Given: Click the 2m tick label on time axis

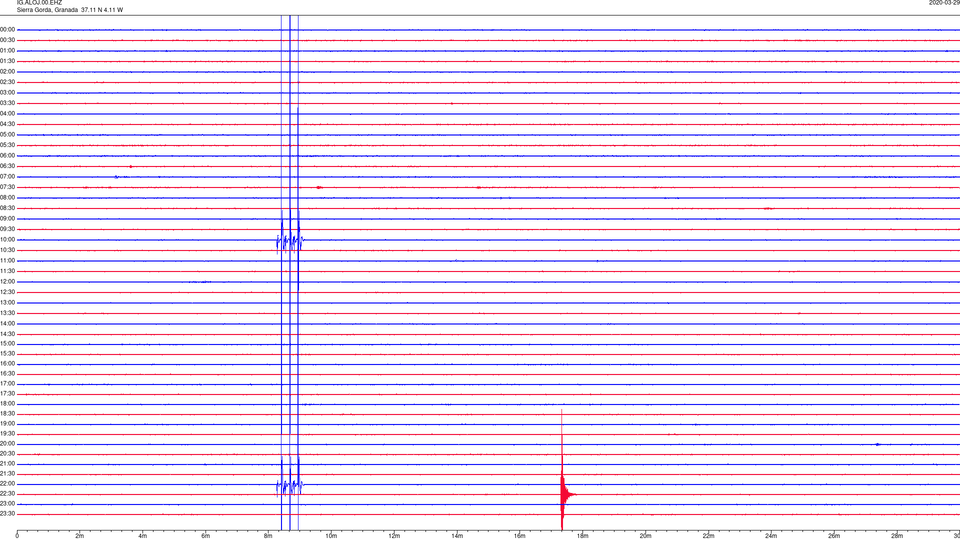Looking at the screenshot, I should (80, 536).
